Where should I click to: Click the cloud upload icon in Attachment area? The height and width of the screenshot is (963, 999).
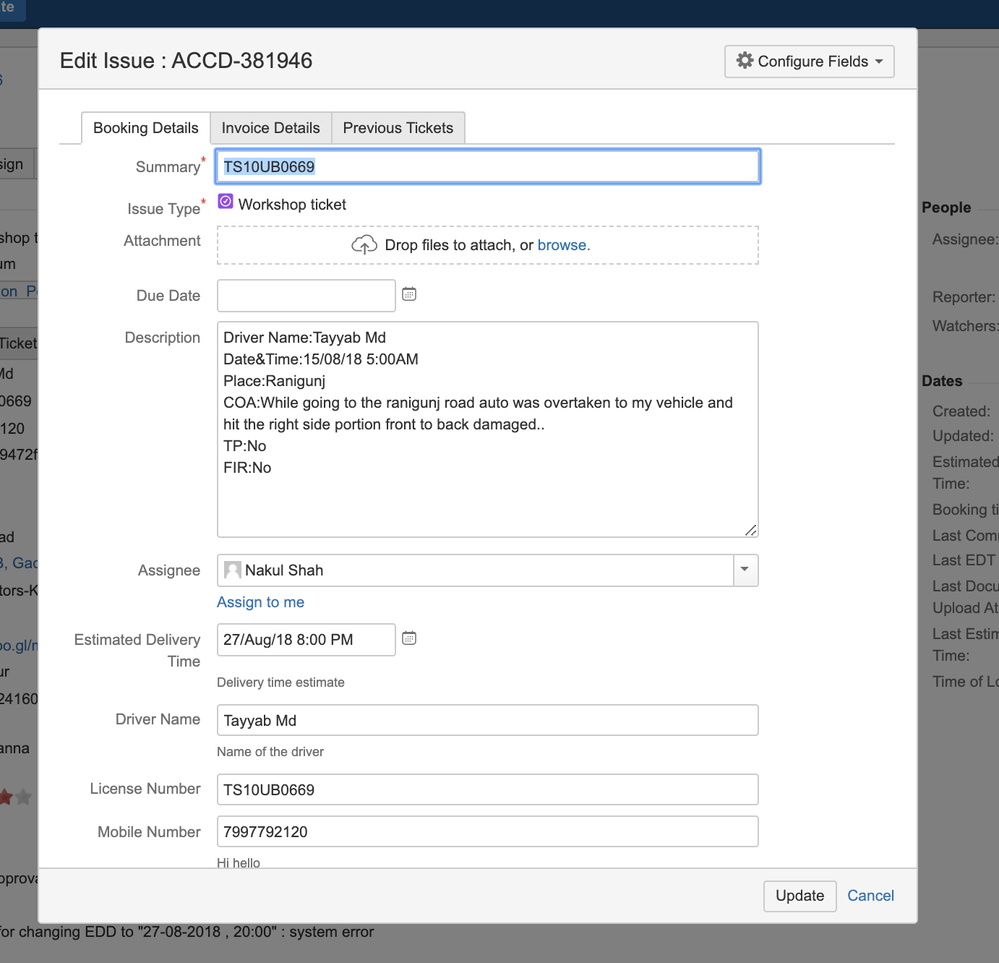tap(364, 245)
